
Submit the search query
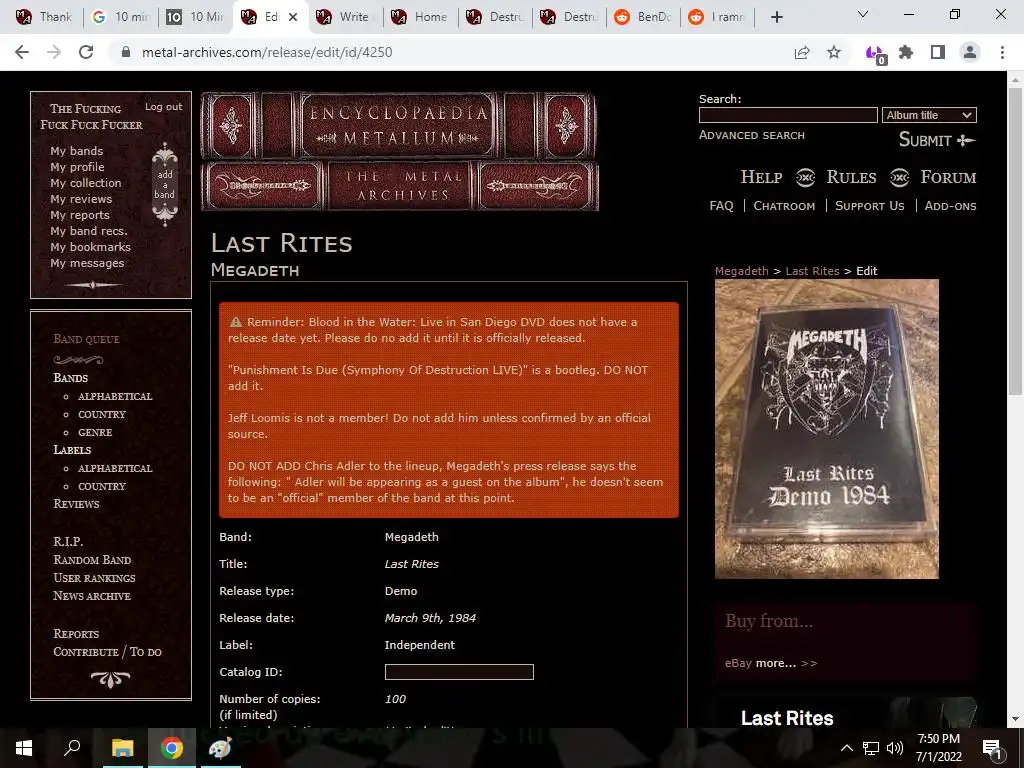tap(936, 140)
